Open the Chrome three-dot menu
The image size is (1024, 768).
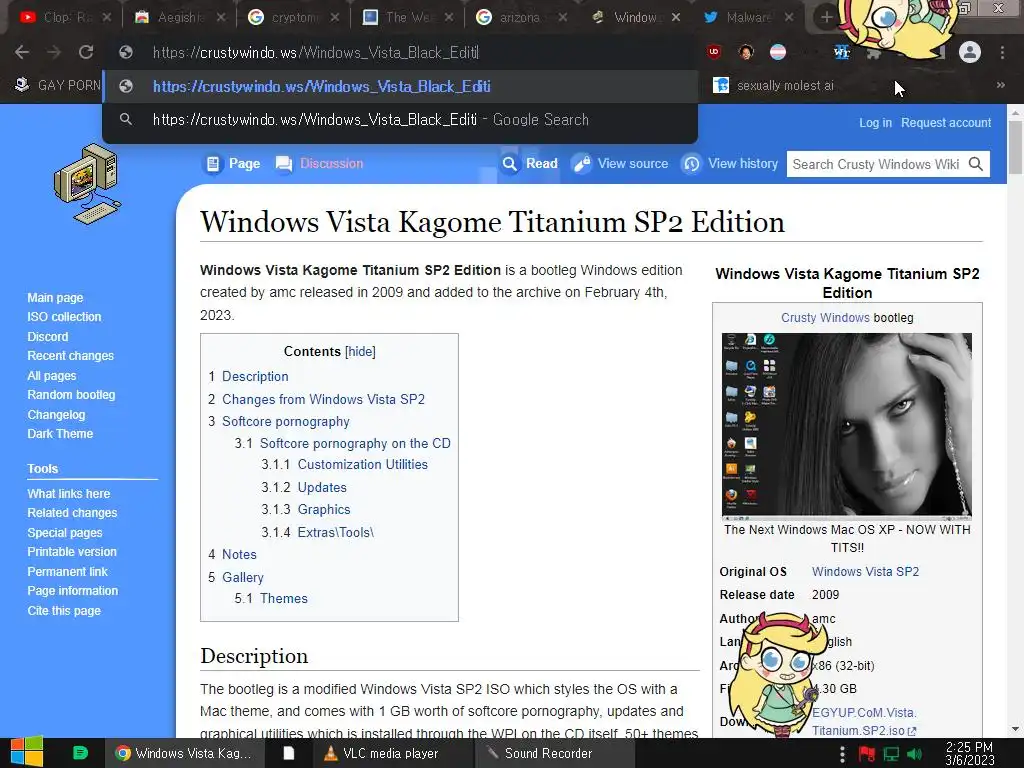pyautogui.click(x=1002, y=52)
